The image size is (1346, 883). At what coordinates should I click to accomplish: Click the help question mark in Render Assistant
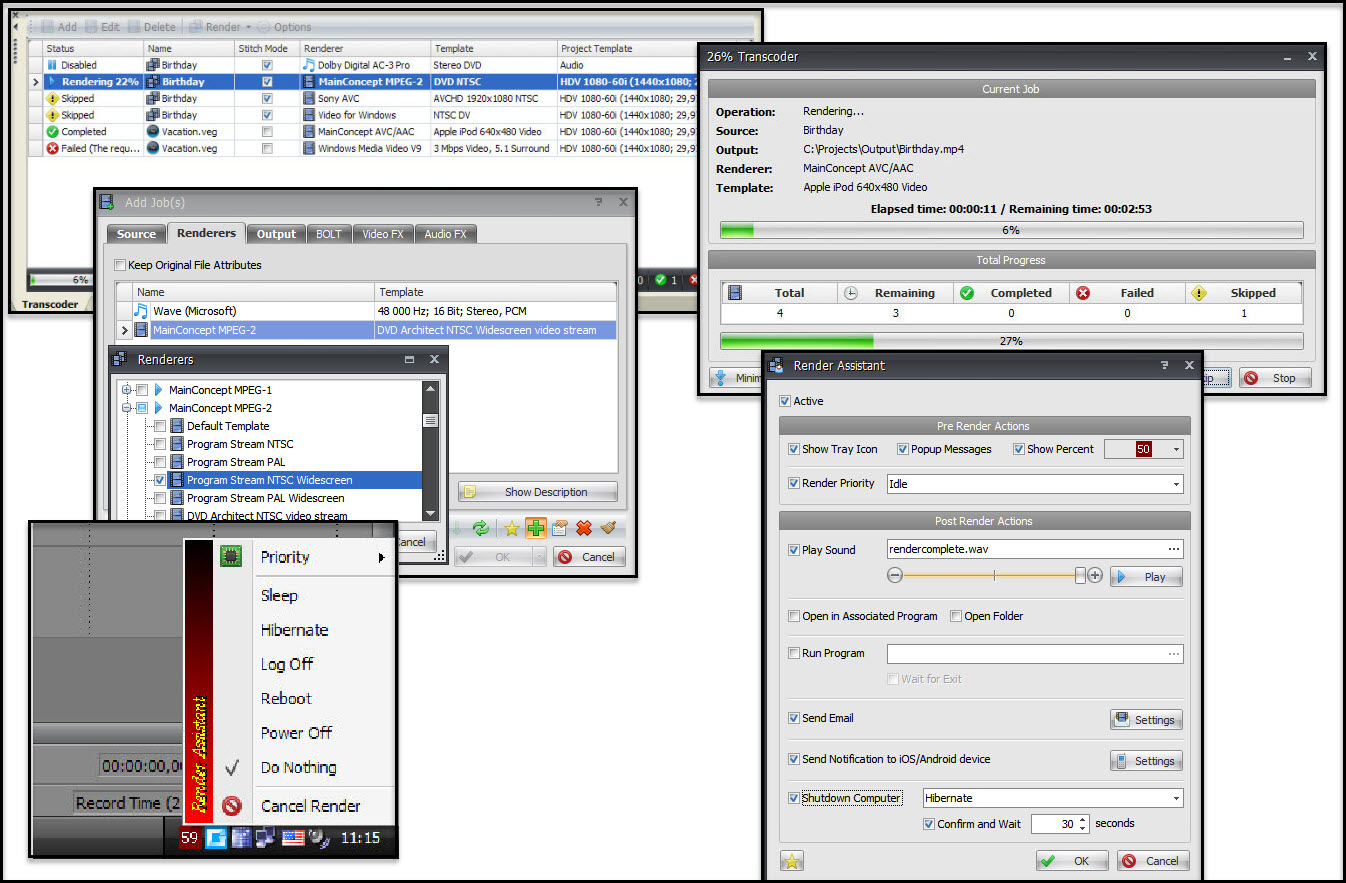coord(1163,366)
